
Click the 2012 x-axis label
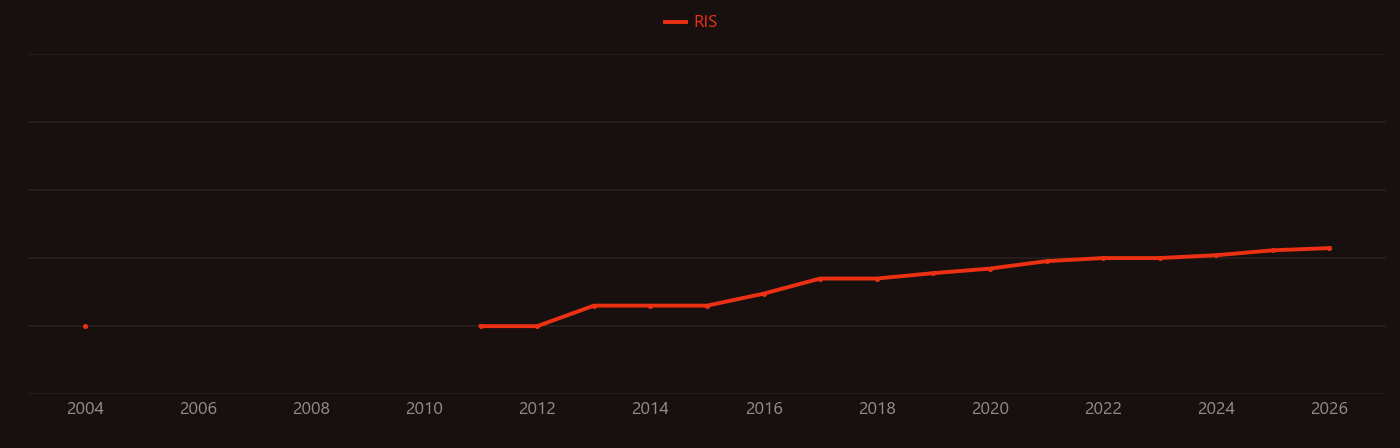click(x=537, y=409)
